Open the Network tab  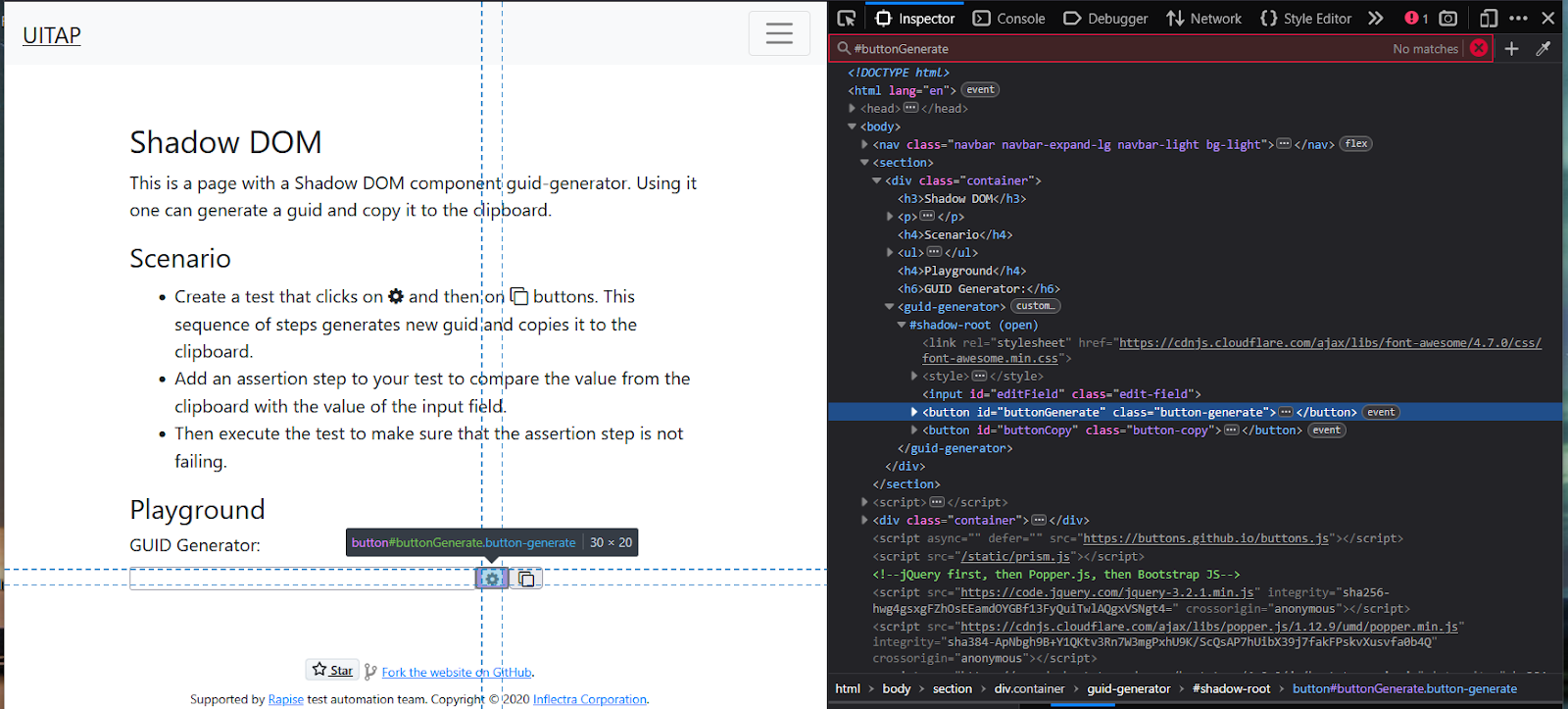(x=1203, y=18)
